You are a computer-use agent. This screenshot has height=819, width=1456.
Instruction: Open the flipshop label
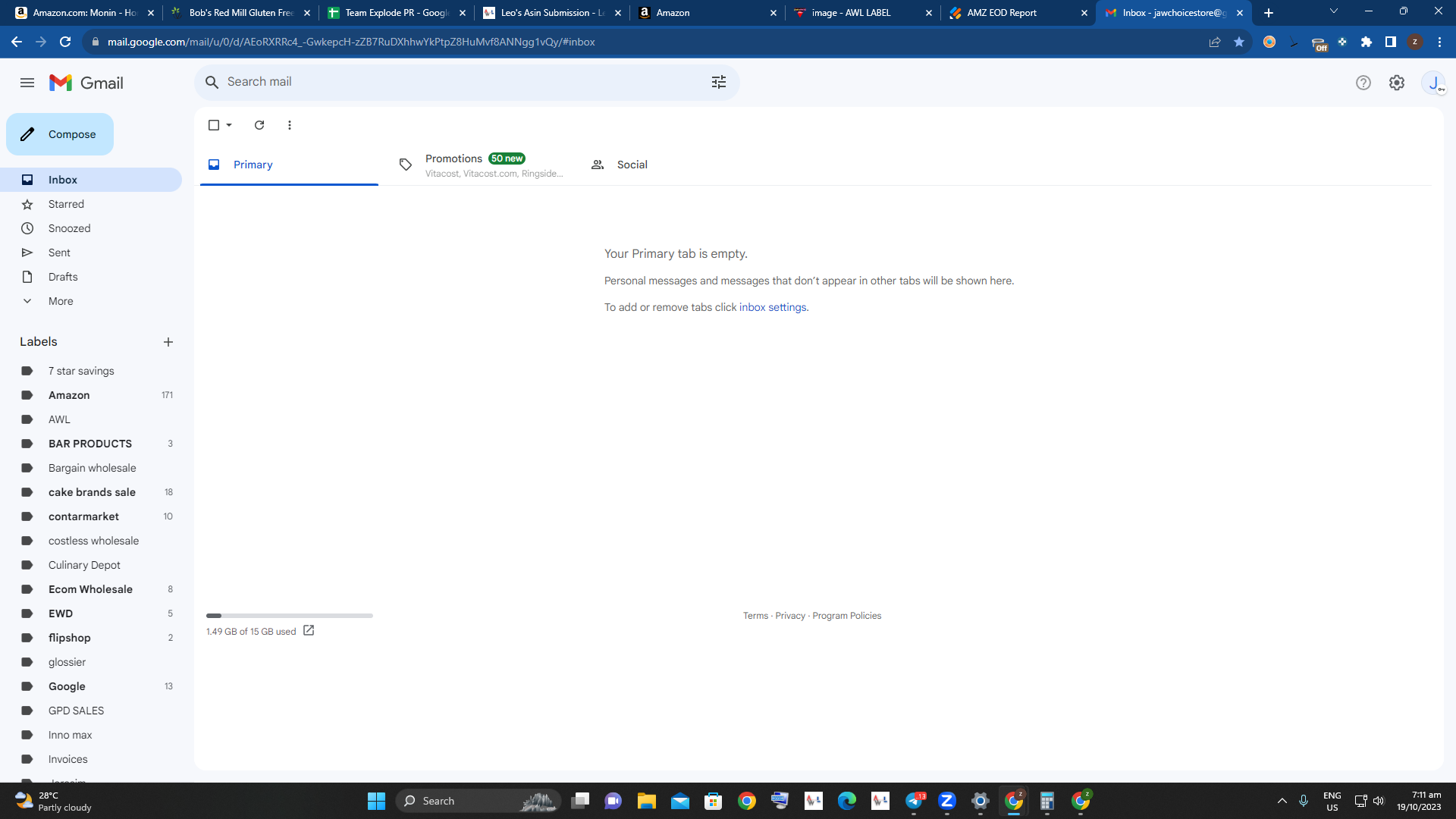pos(91,638)
